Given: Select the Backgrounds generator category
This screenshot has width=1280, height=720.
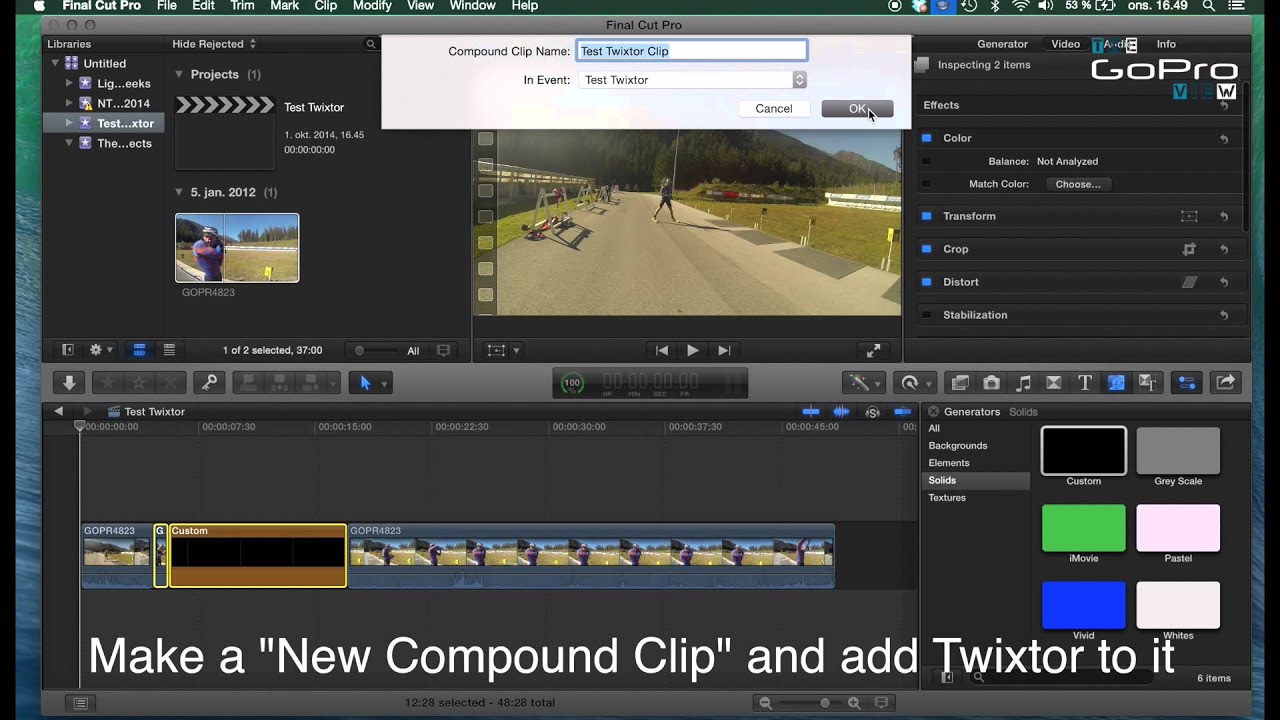Looking at the screenshot, I should pos(958,446).
